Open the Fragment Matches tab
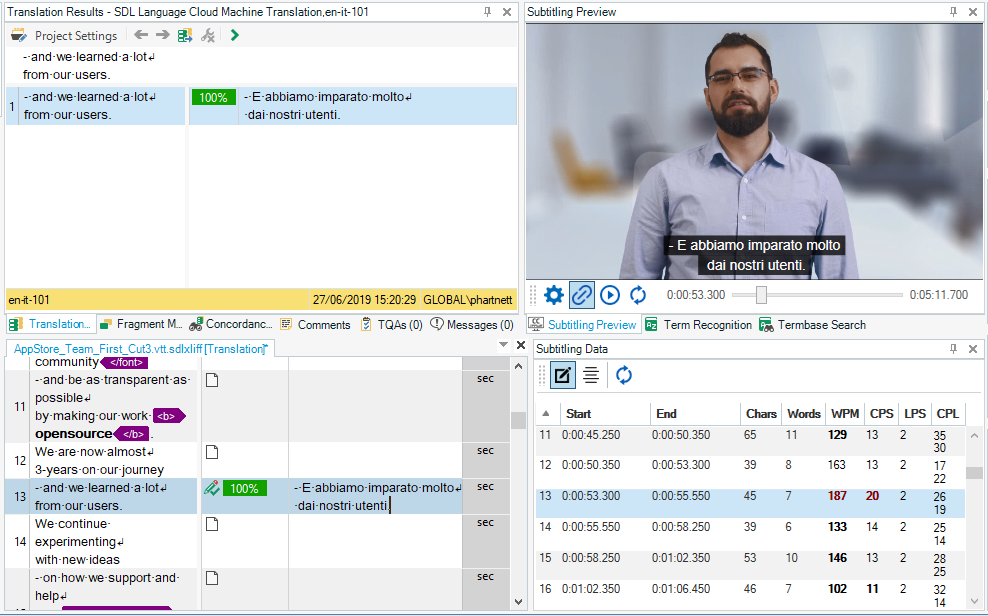The image size is (988, 616). click(x=141, y=324)
